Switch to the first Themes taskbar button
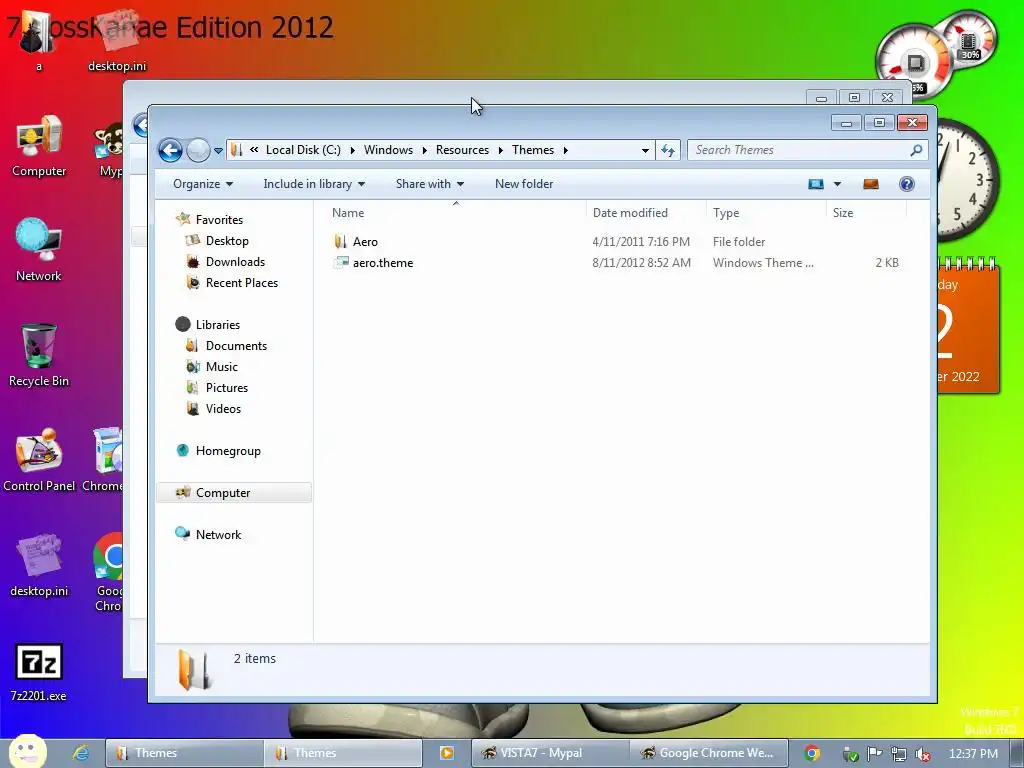The height and width of the screenshot is (768, 1024). coord(184,753)
